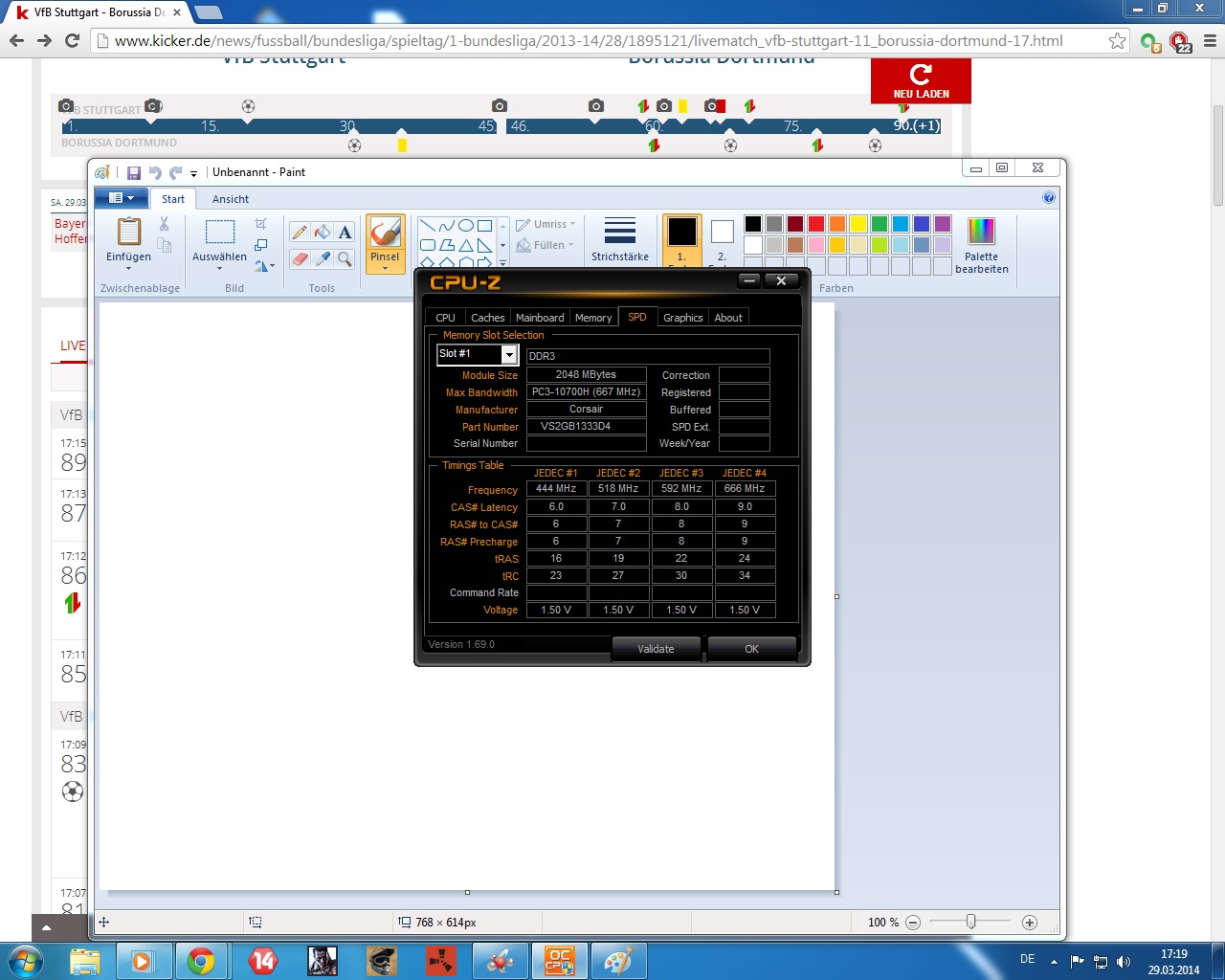Click the Cut scissors icon in Paint
The height and width of the screenshot is (980, 1225).
pyautogui.click(x=164, y=224)
